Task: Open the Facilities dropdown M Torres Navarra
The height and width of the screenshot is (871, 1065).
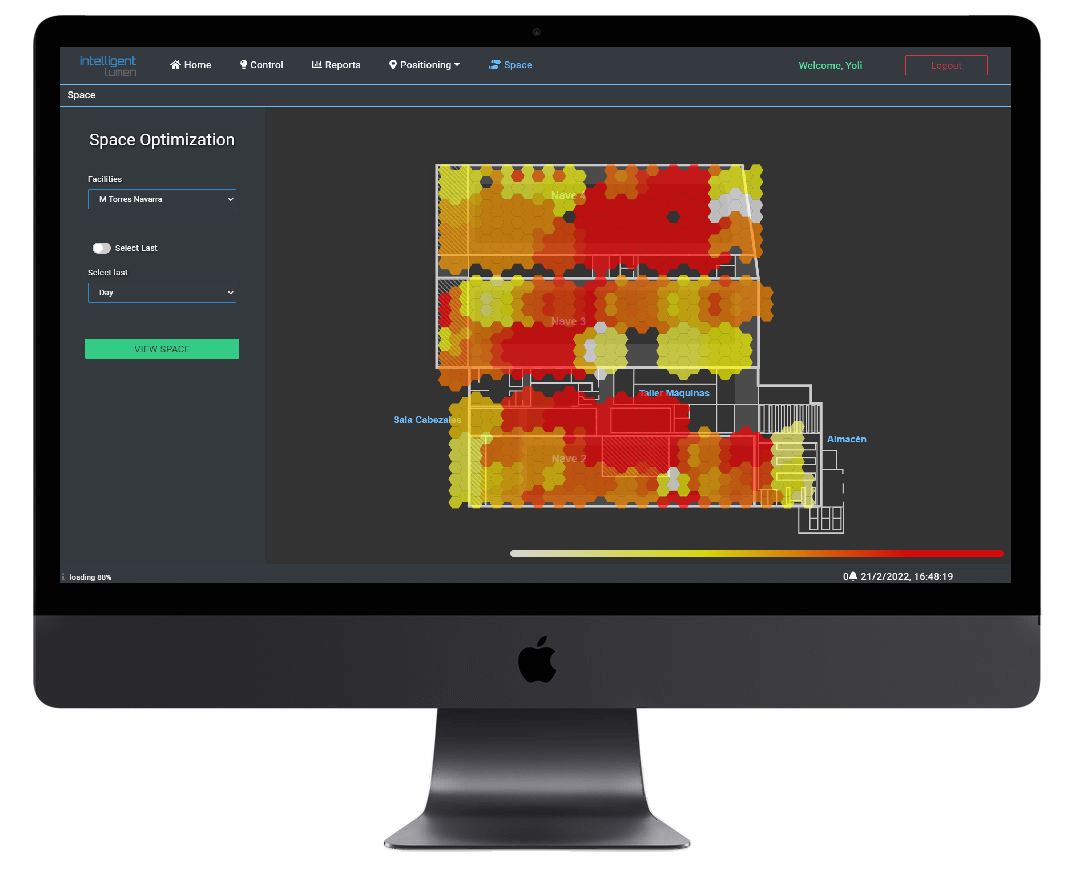Action: click(162, 199)
